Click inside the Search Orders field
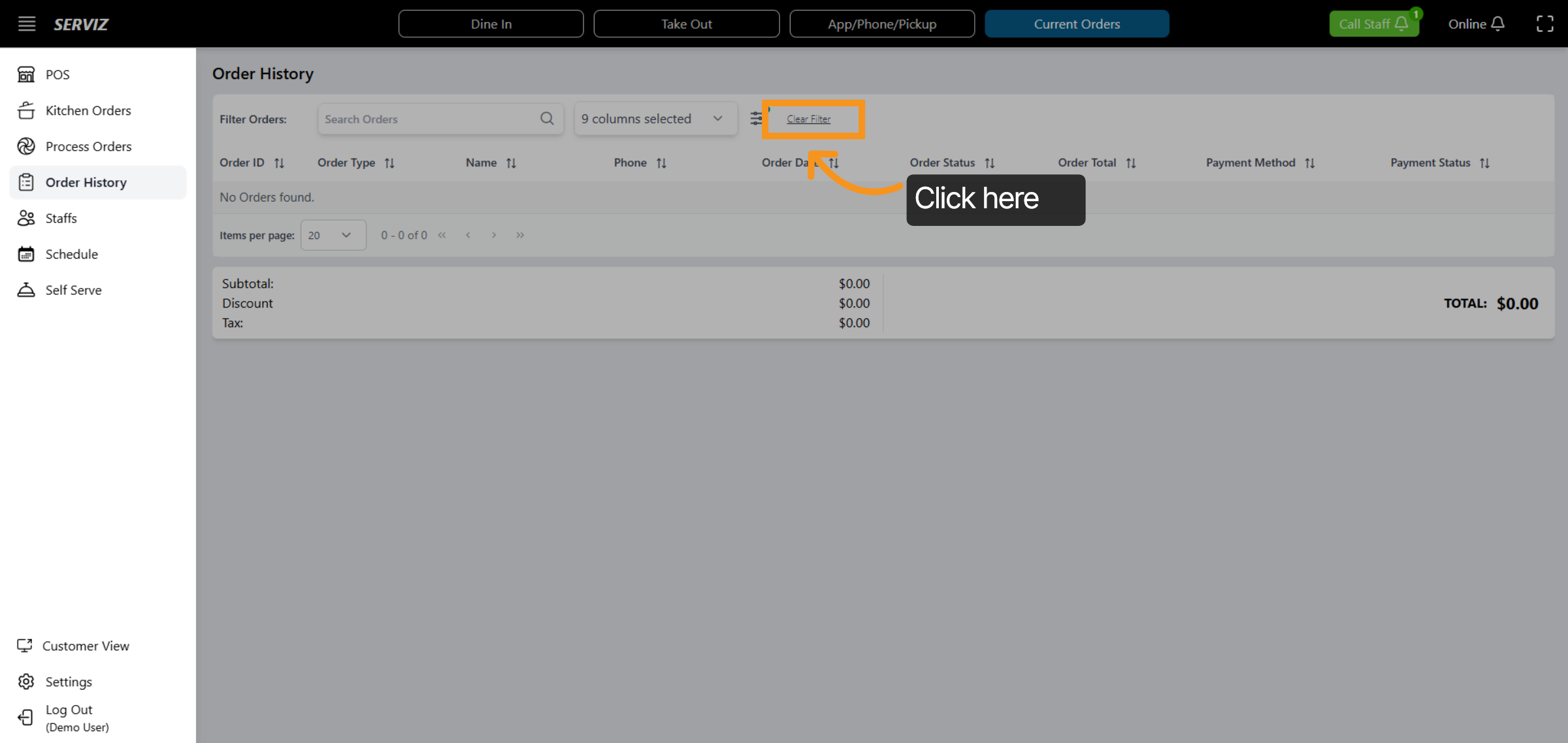Screen dimensions: 1568x743 tap(425, 118)
